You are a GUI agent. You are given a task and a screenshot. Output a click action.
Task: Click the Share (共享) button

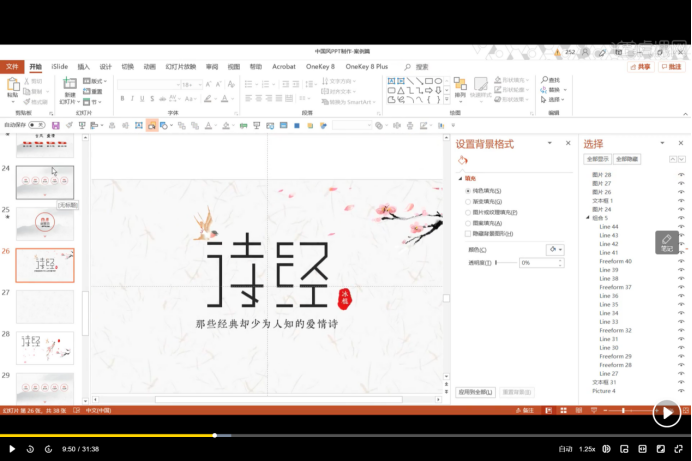[x=641, y=67]
